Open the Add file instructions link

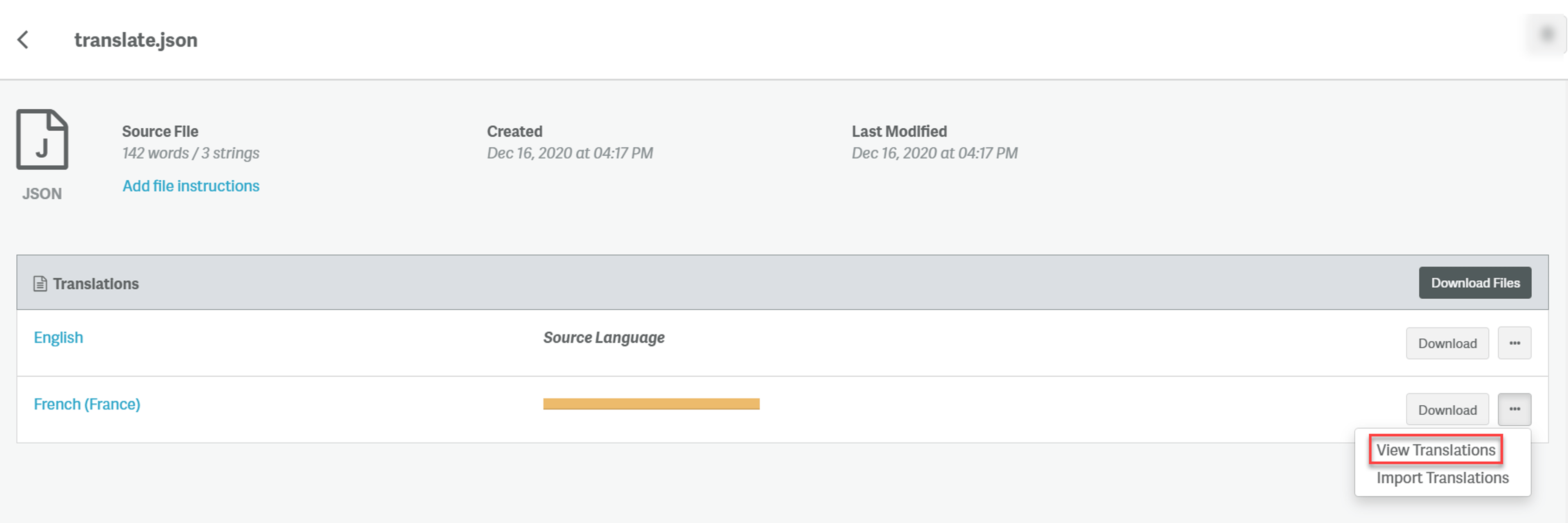191,186
